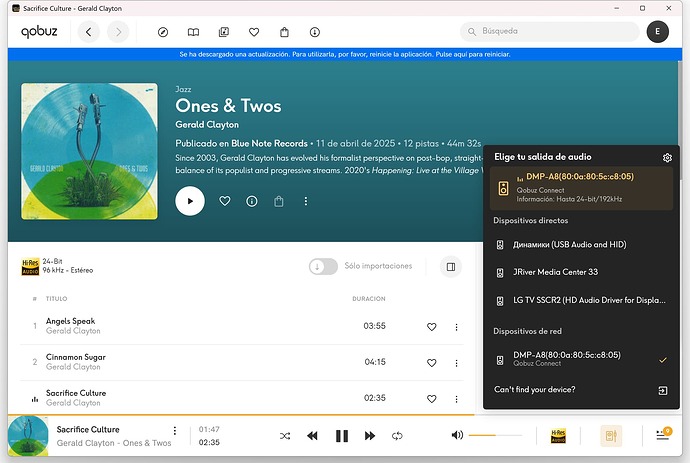Screen dimensions: 690x463
Task: Select LG TV SSCR2 audio output
Action: (x=581, y=301)
